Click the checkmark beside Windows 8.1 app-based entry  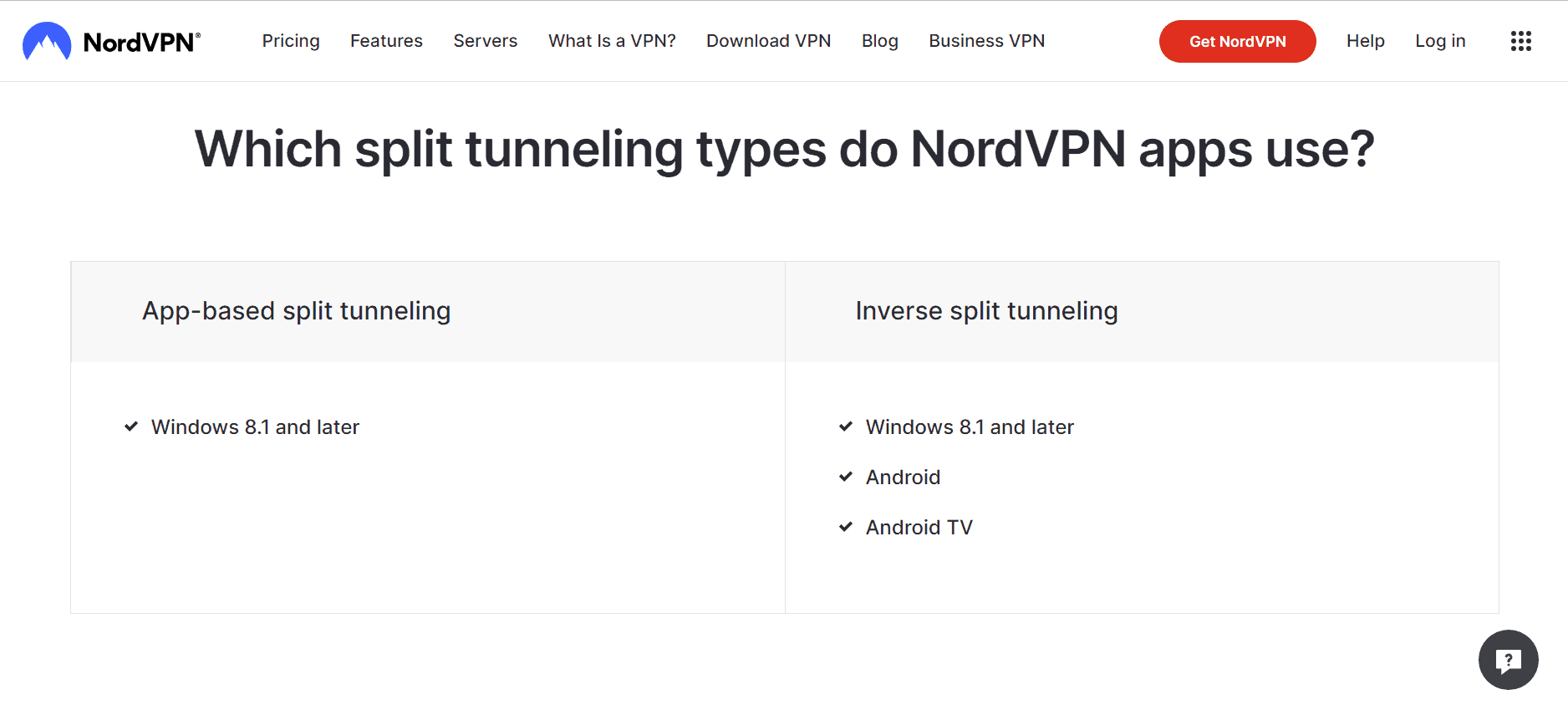point(130,427)
